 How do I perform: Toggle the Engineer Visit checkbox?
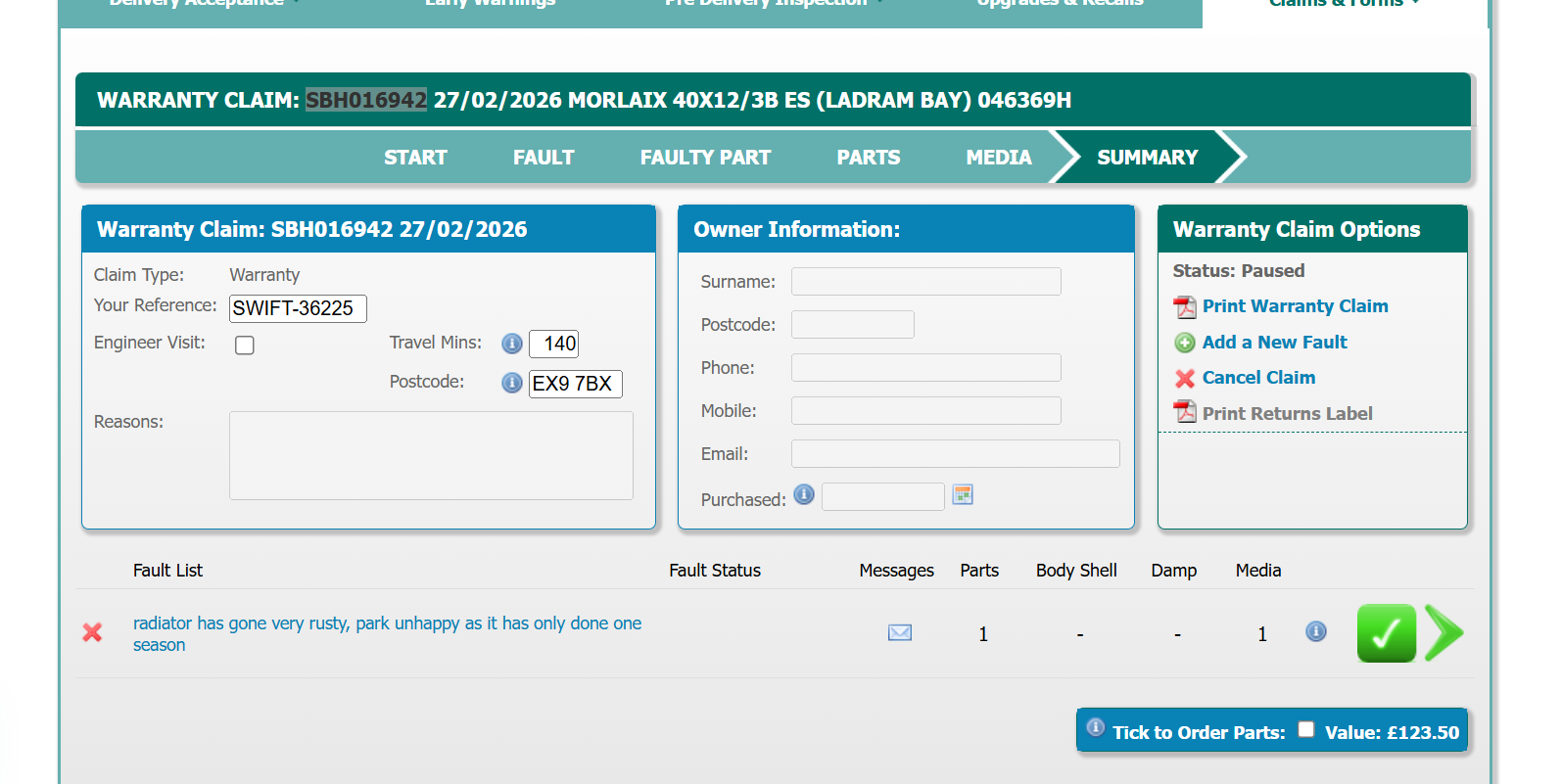[245, 346]
